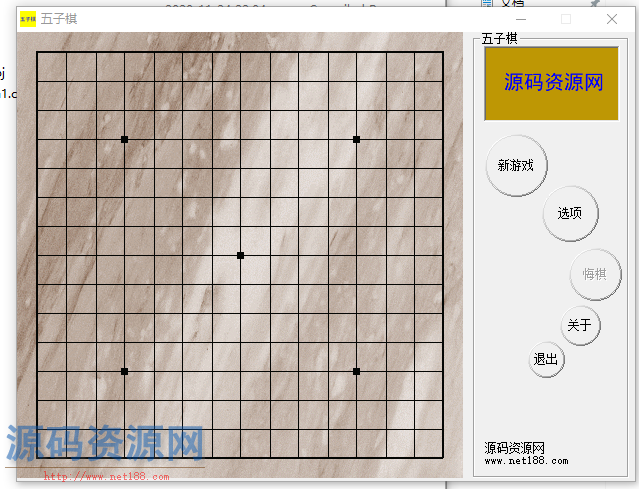Image resolution: width=639 pixels, height=489 pixels.
Task: Click the 源码资源网 gold banner
Action: click(551, 84)
